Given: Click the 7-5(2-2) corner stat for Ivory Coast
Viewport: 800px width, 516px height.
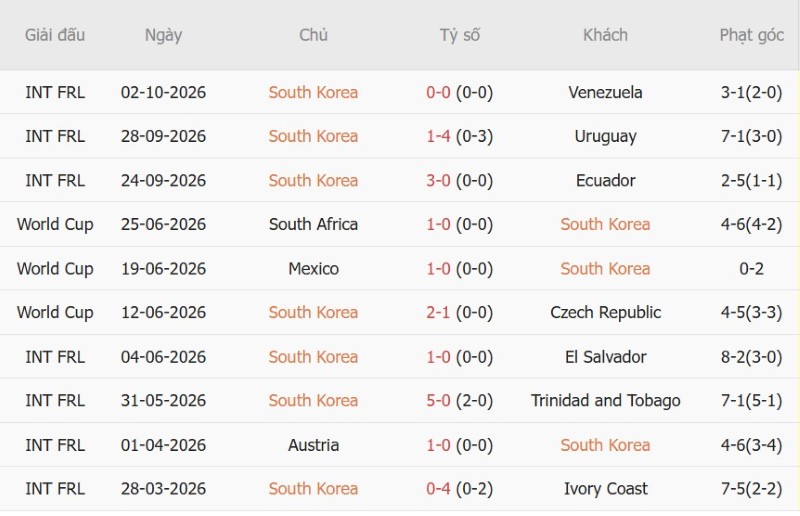Looking at the screenshot, I should 751,489.
